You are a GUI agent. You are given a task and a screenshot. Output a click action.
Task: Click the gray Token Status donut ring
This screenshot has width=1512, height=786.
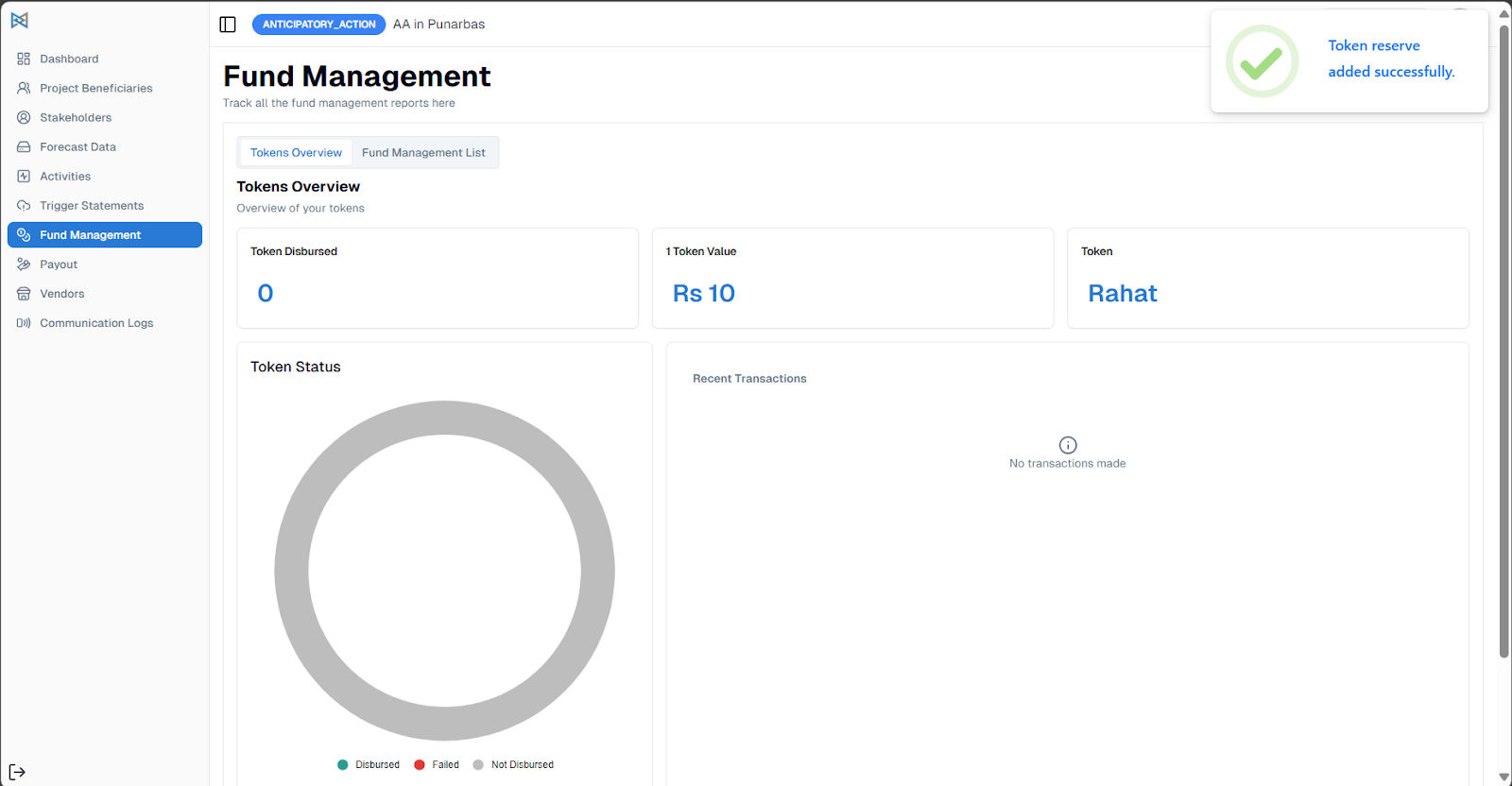(292, 571)
